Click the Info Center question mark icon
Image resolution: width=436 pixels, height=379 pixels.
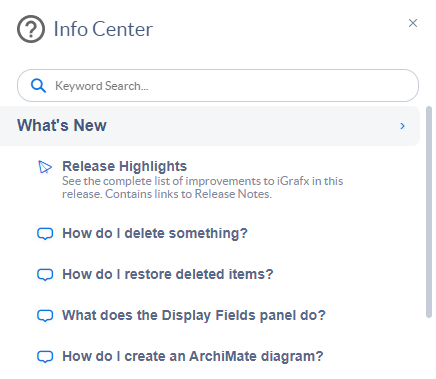(31, 29)
